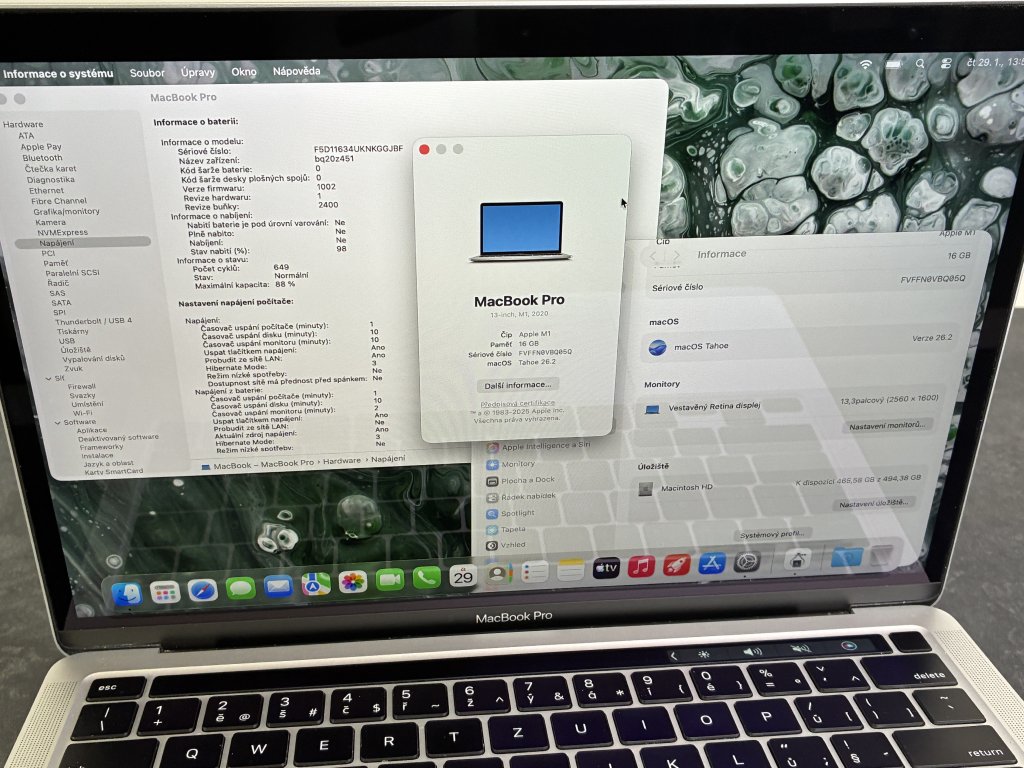The image size is (1024, 768).
Task: Click the Systémový profil... button
Action: click(772, 535)
